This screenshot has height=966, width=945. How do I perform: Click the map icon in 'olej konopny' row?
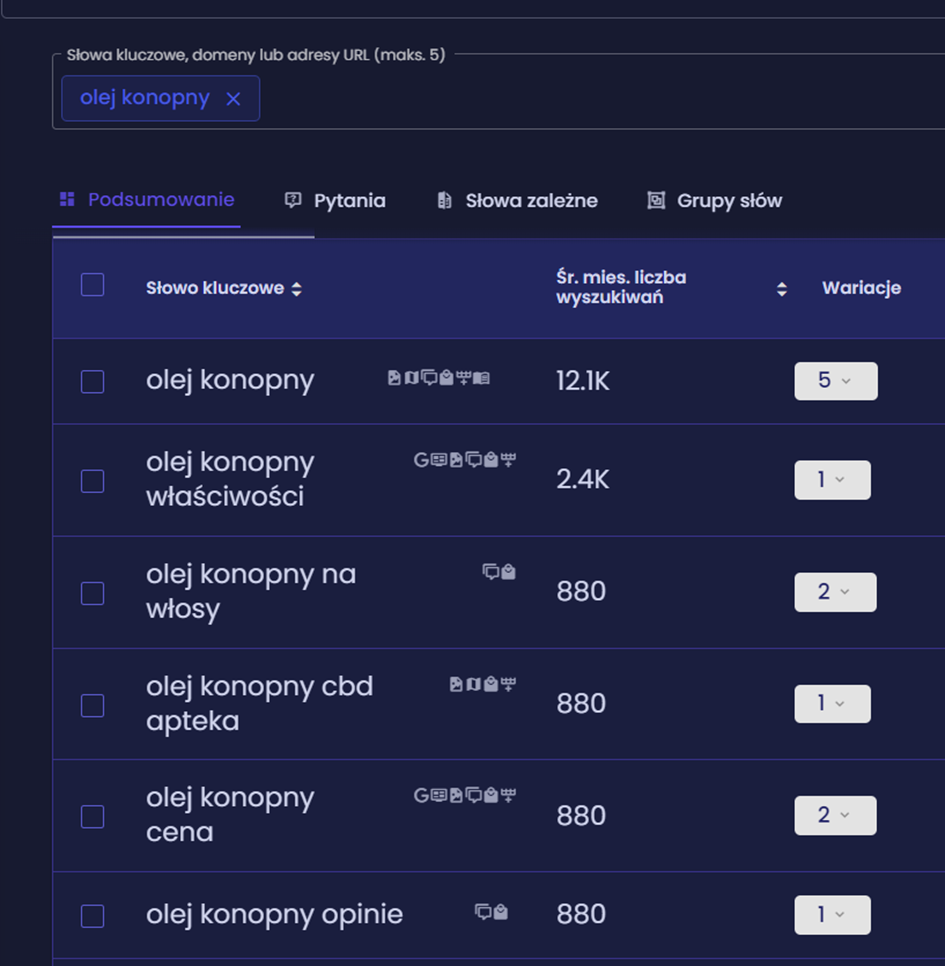click(x=411, y=378)
